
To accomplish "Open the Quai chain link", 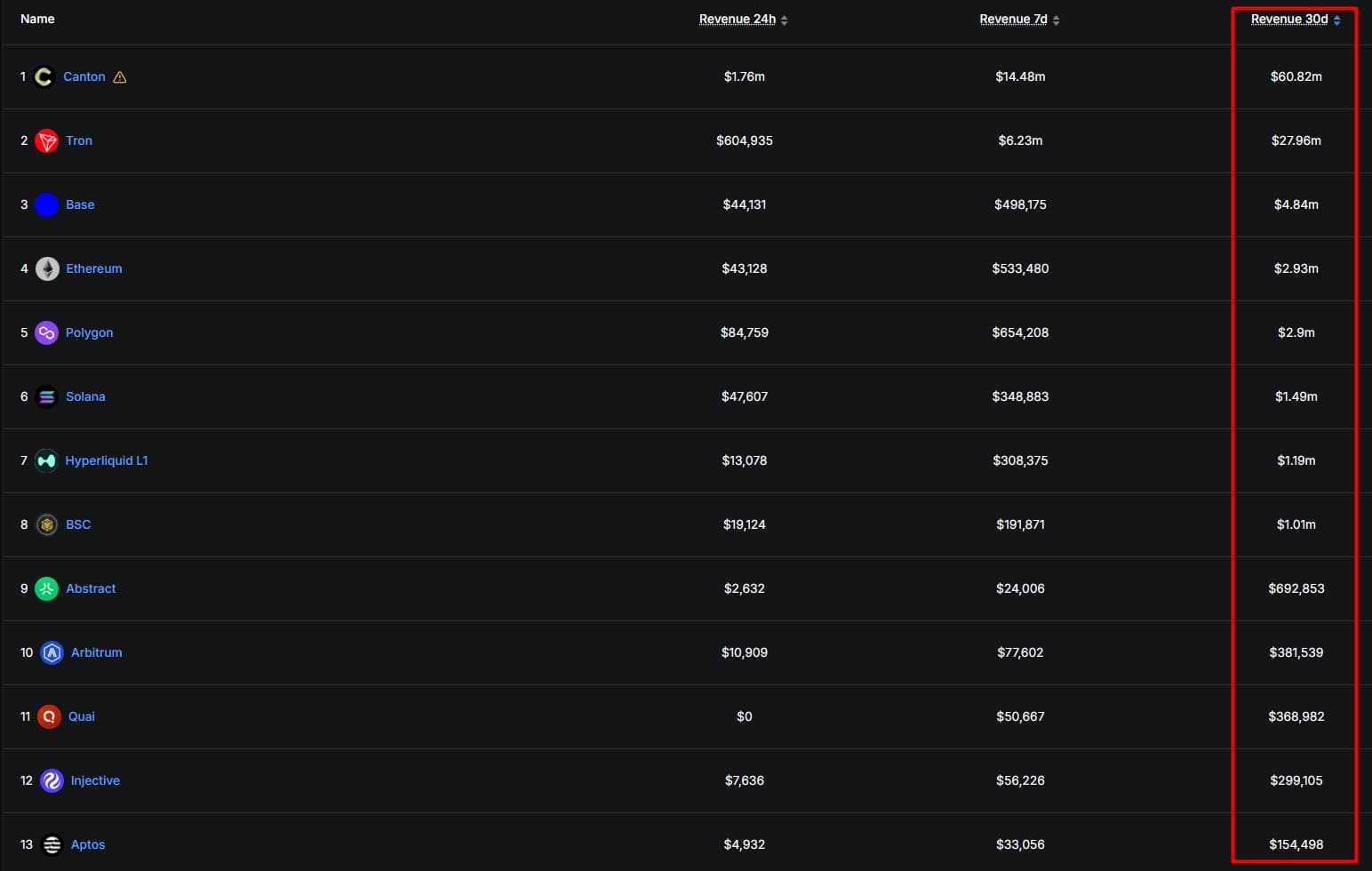I will pos(82,716).
